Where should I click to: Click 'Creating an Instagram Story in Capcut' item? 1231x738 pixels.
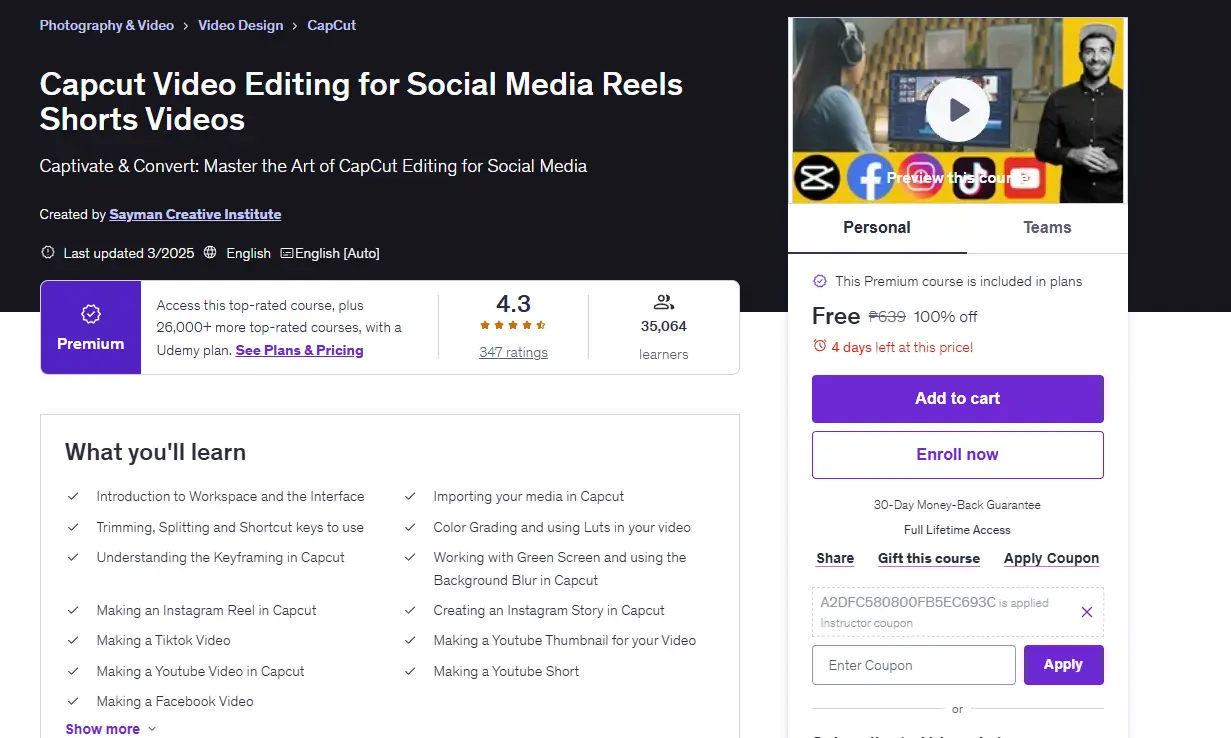click(x=549, y=610)
